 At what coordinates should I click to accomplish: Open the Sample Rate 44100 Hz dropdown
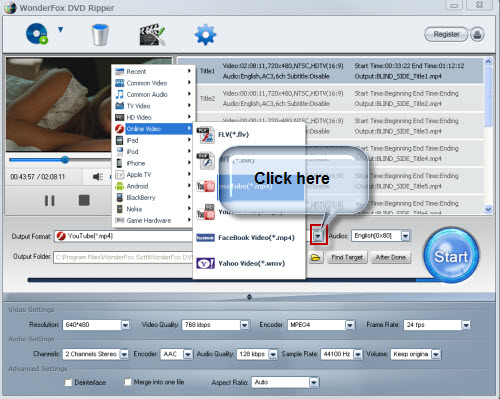(341, 354)
